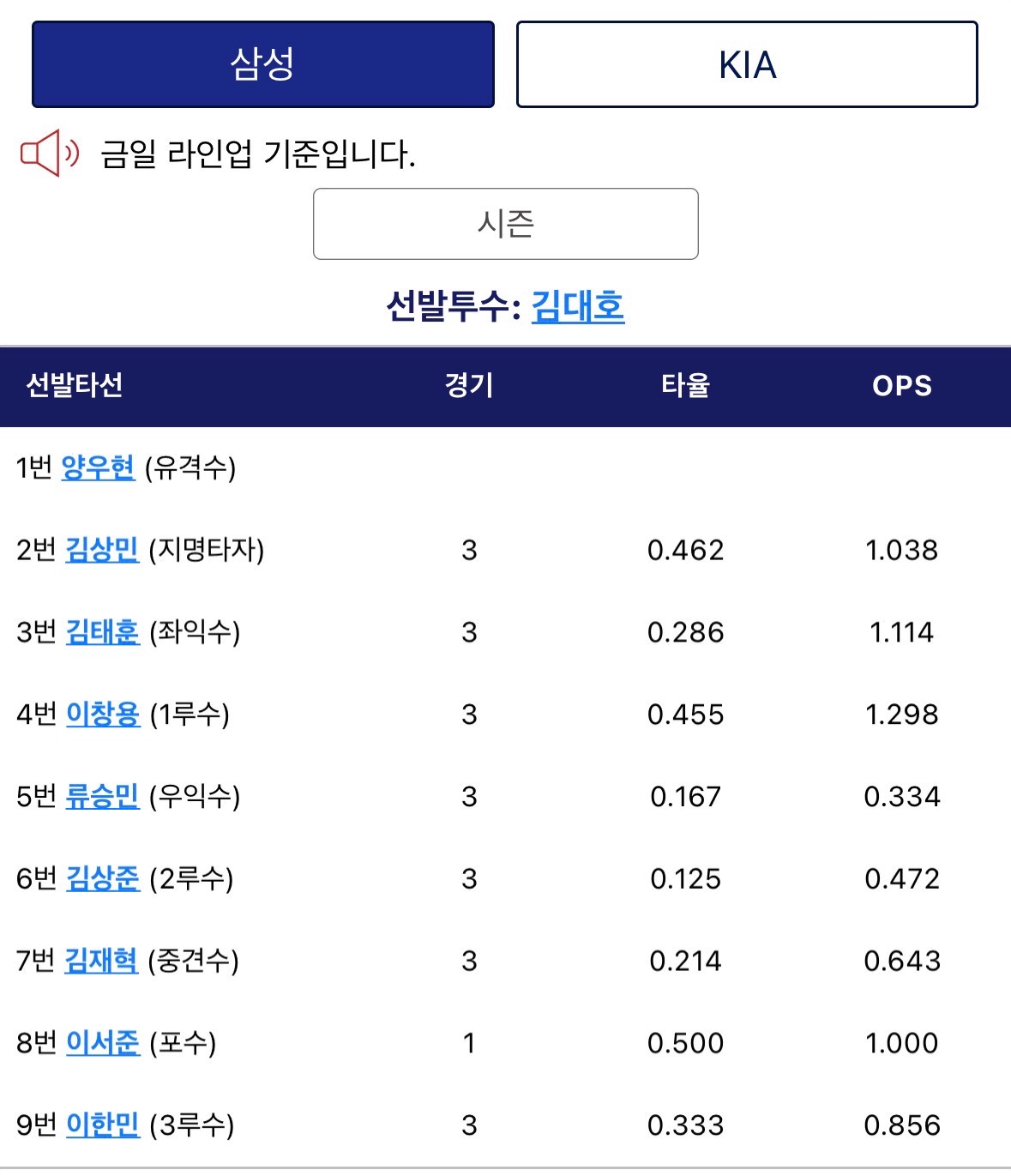This screenshot has width=1011, height=1176.
Task: Open starting pitcher 김대호 link
Action: coord(578,306)
